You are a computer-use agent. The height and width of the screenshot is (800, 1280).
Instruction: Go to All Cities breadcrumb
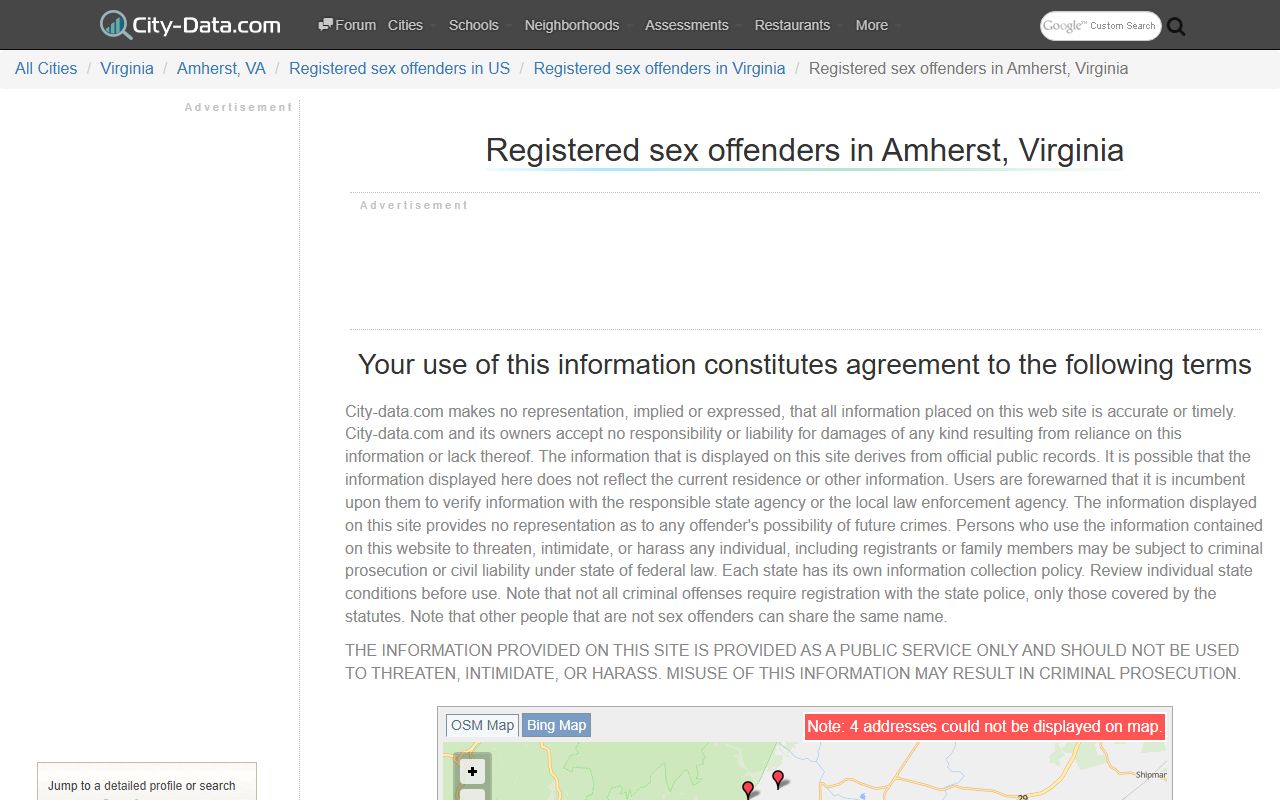[x=46, y=68]
